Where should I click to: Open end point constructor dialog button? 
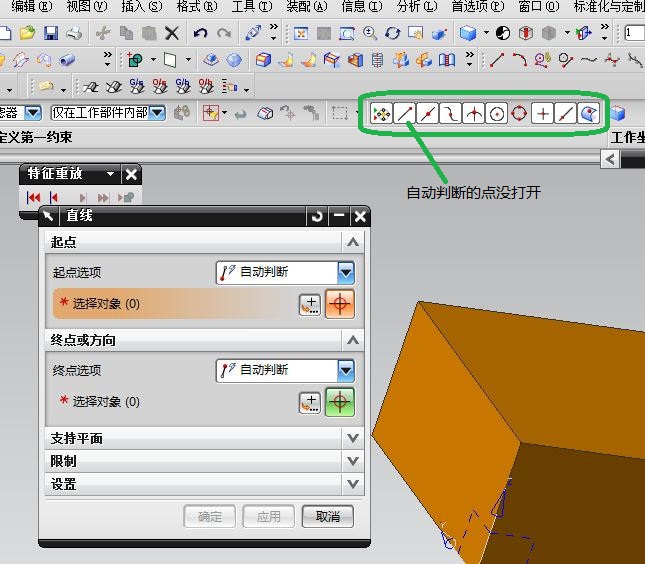point(310,403)
